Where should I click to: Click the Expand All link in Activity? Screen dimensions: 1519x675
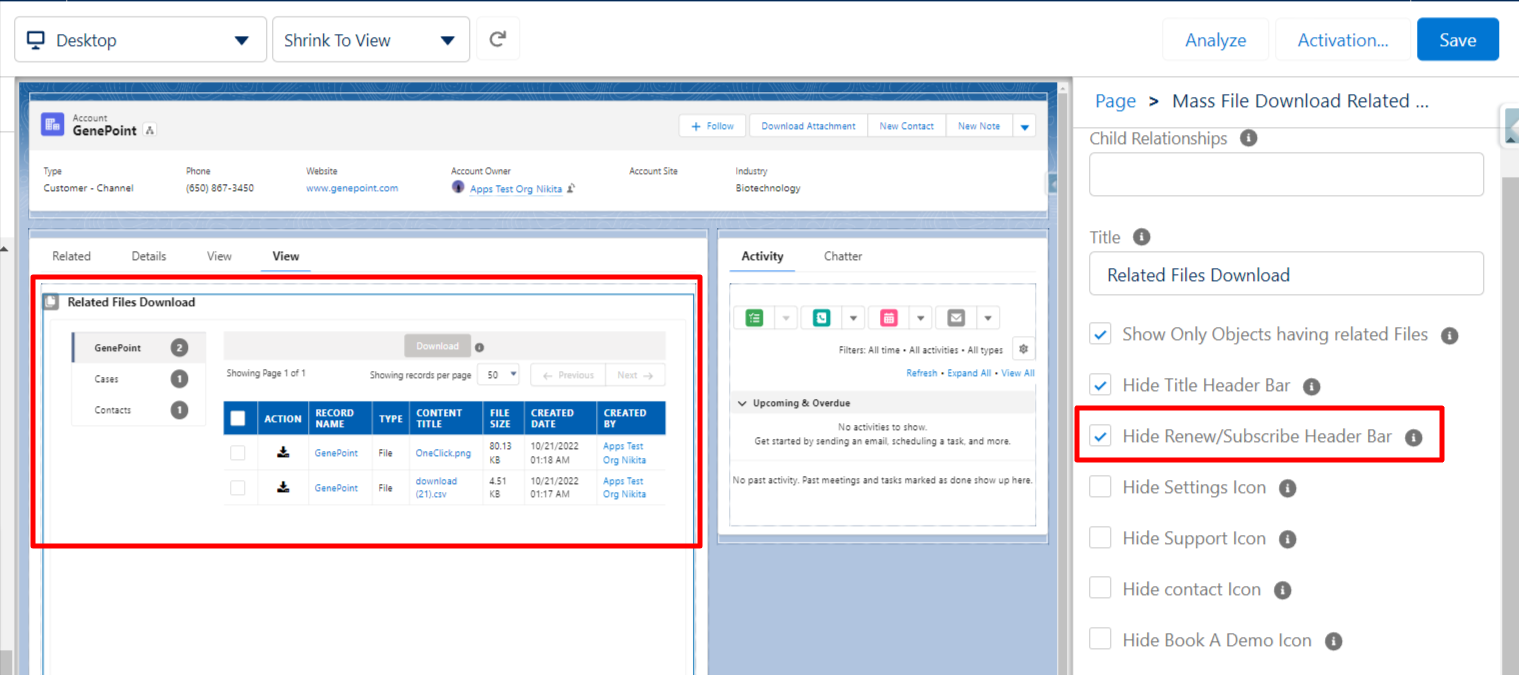[969, 373]
